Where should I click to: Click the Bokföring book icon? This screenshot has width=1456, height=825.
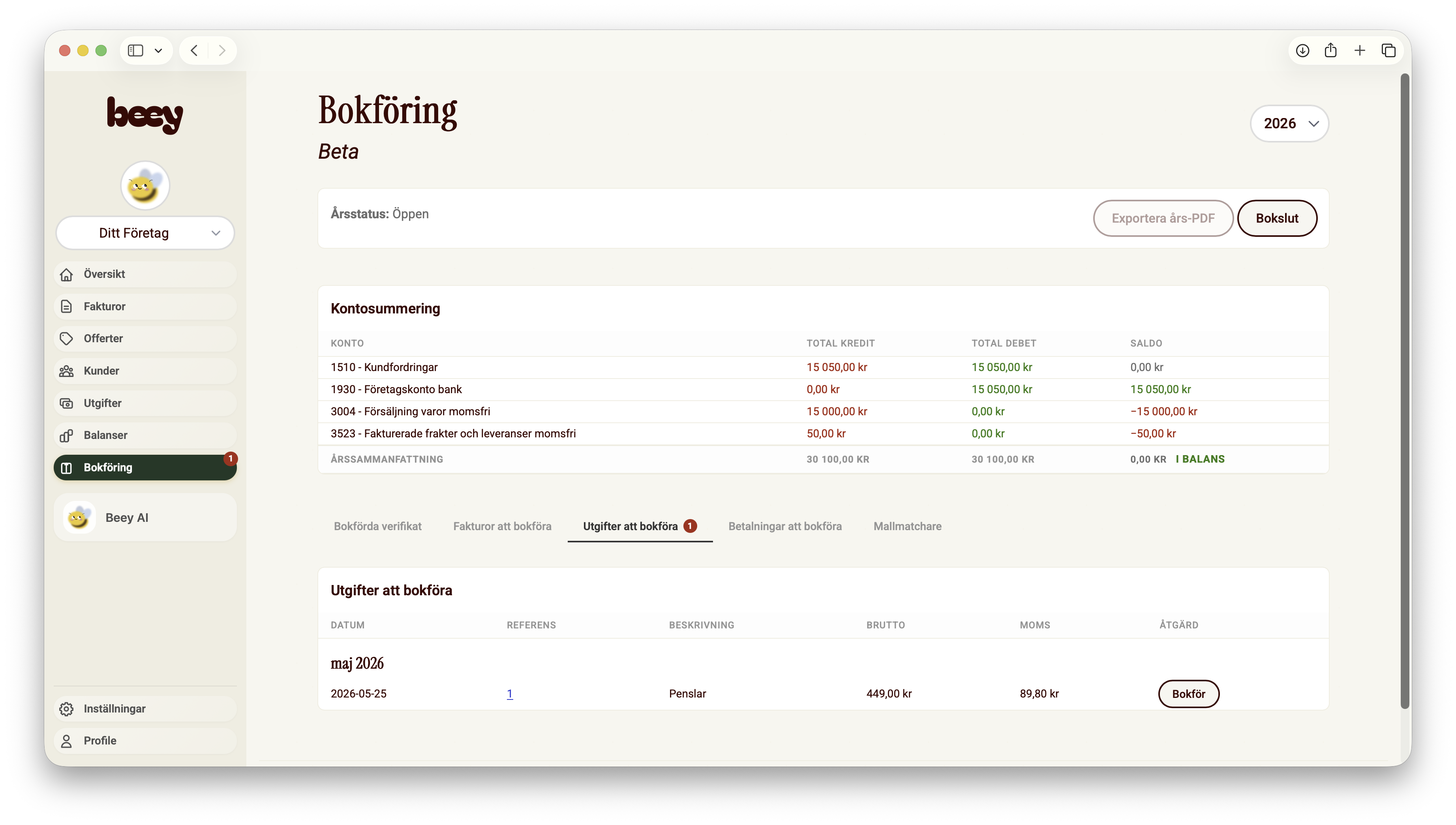tap(66, 467)
